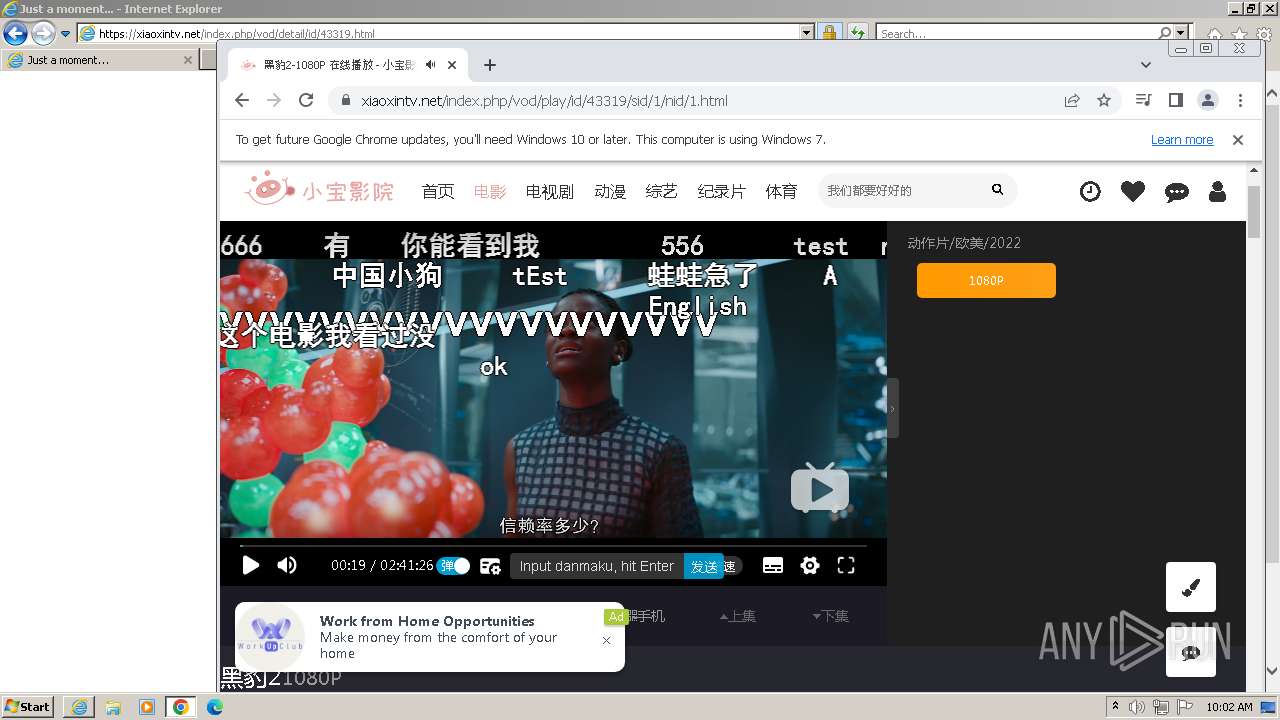Click Internet Explorer search box

click(x=1017, y=34)
